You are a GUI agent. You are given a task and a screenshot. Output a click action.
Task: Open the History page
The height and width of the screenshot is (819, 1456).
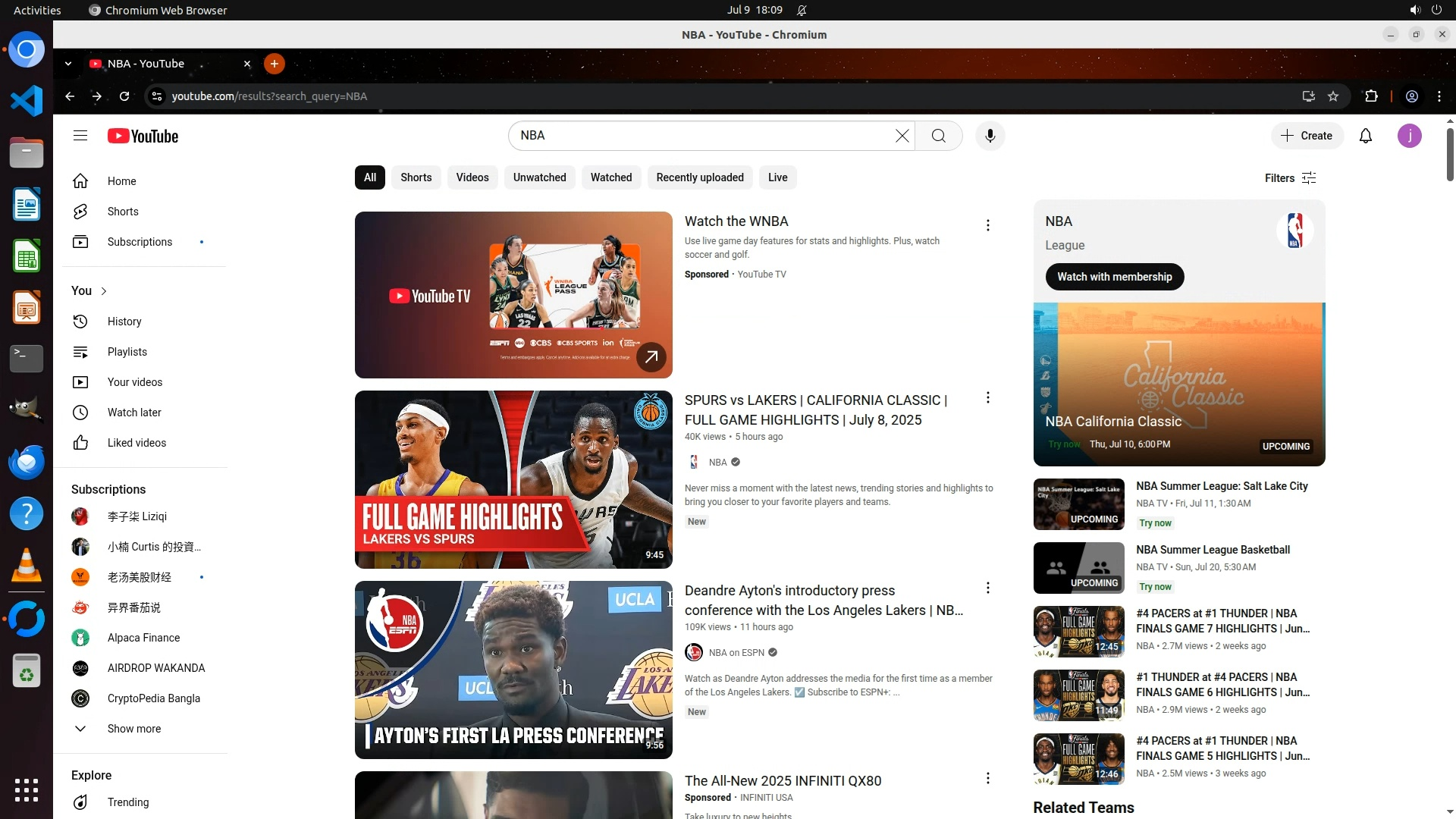click(x=124, y=322)
